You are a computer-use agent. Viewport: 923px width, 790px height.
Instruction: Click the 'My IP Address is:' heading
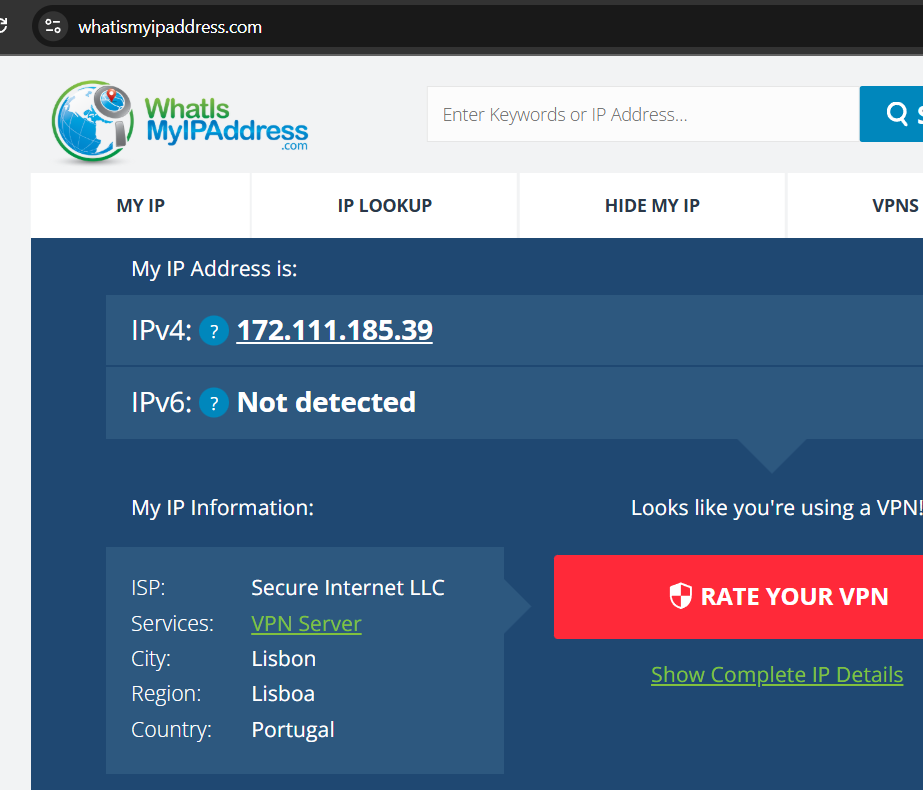(214, 269)
